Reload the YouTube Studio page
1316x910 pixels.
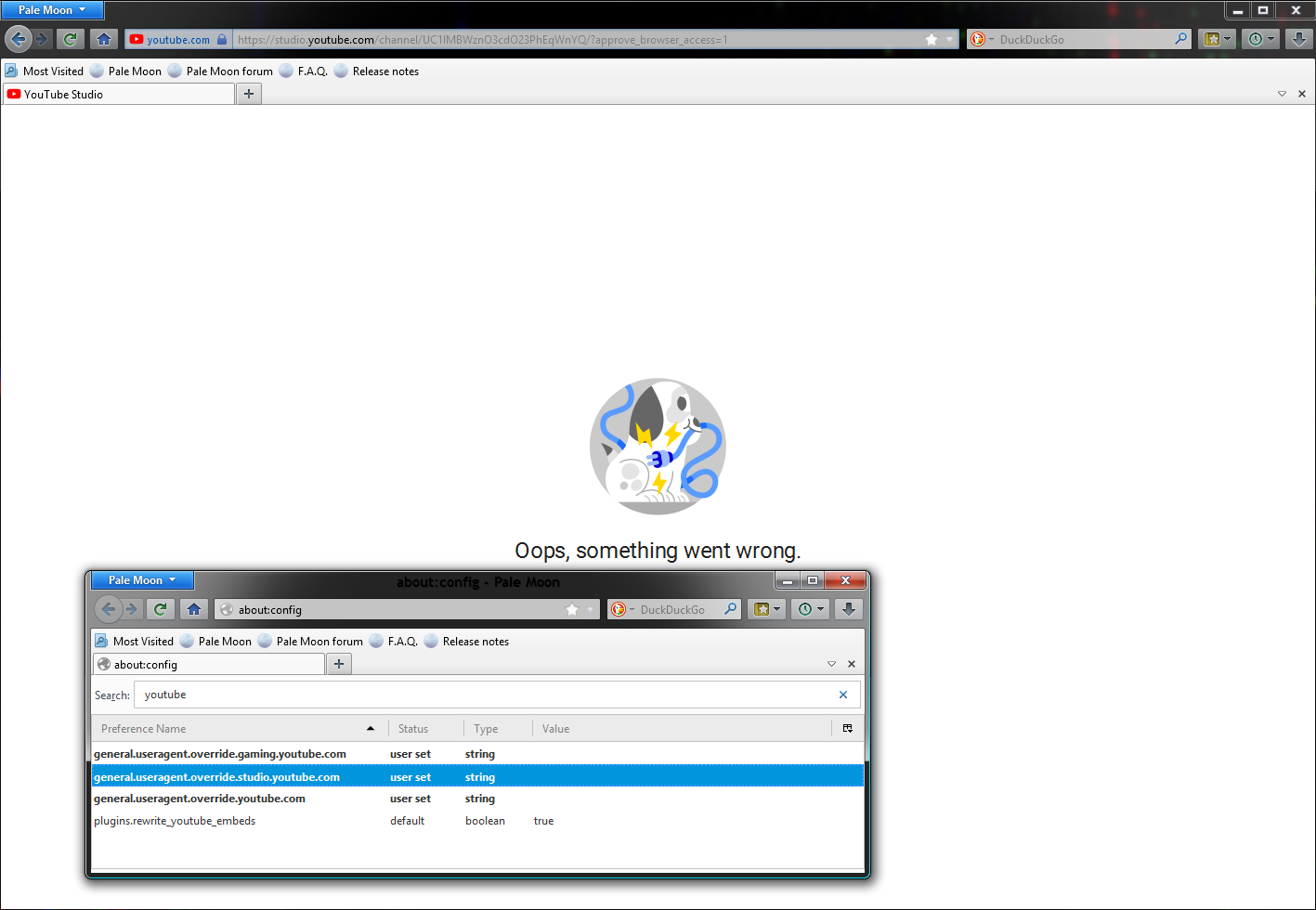(x=70, y=39)
